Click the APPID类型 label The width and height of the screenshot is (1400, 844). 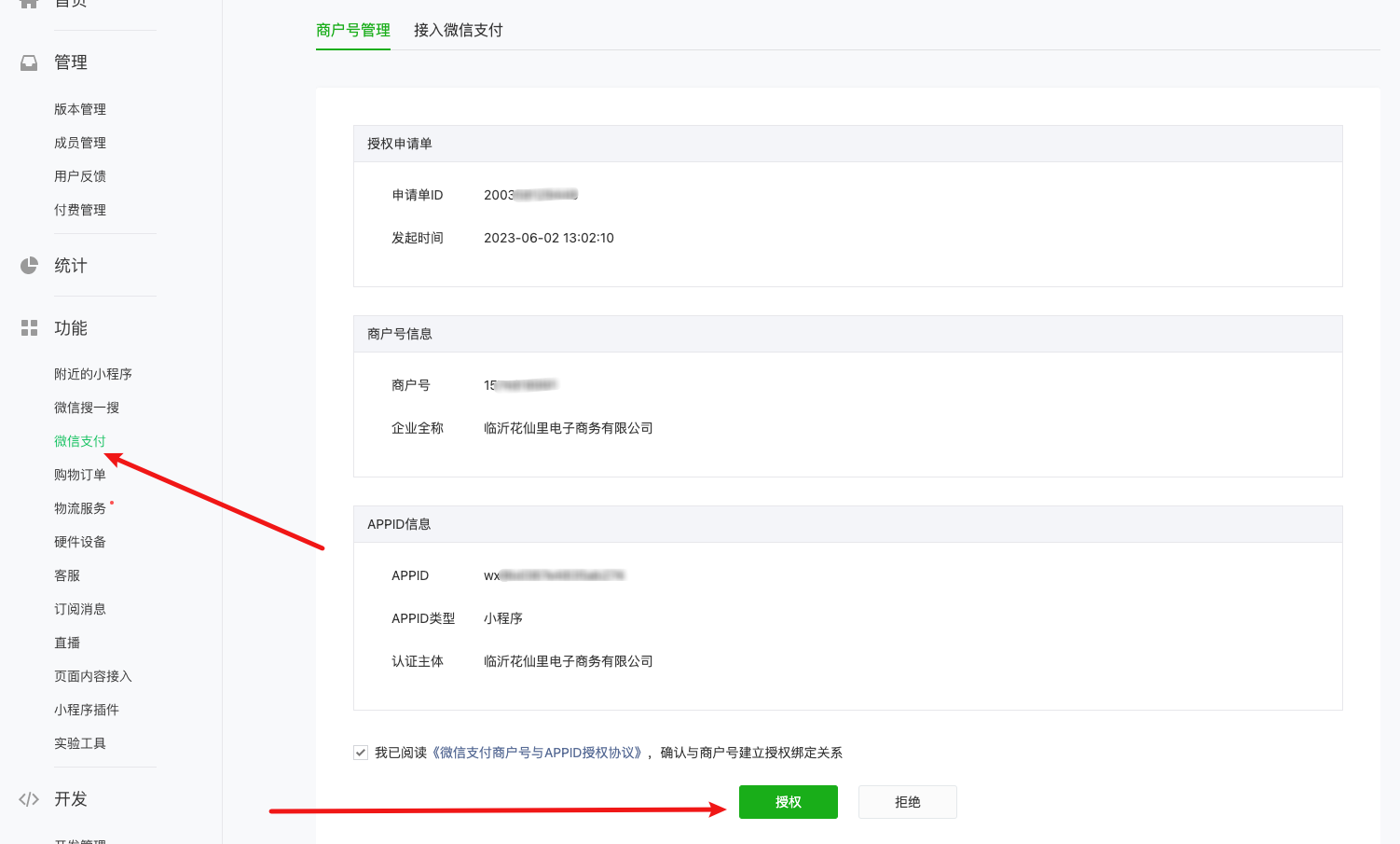click(423, 618)
